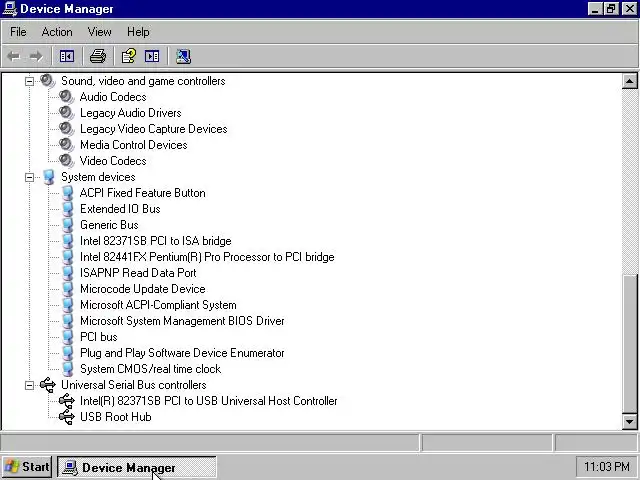Click the Microcode Update Device icon
This screenshot has height=480, width=640.
point(68,289)
